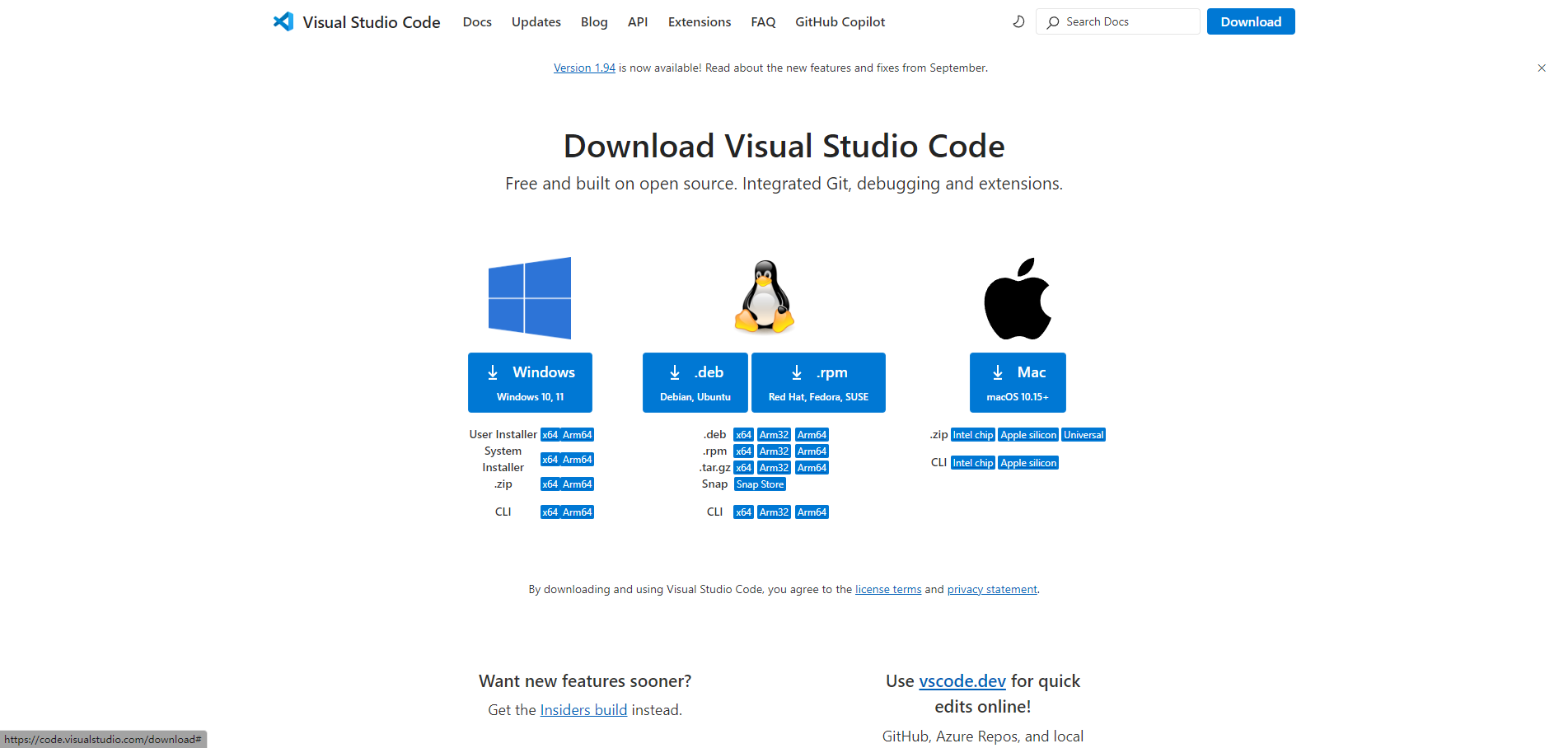Open the license terms link
Viewport: 1568px width, 748px height.
pyautogui.click(x=888, y=590)
